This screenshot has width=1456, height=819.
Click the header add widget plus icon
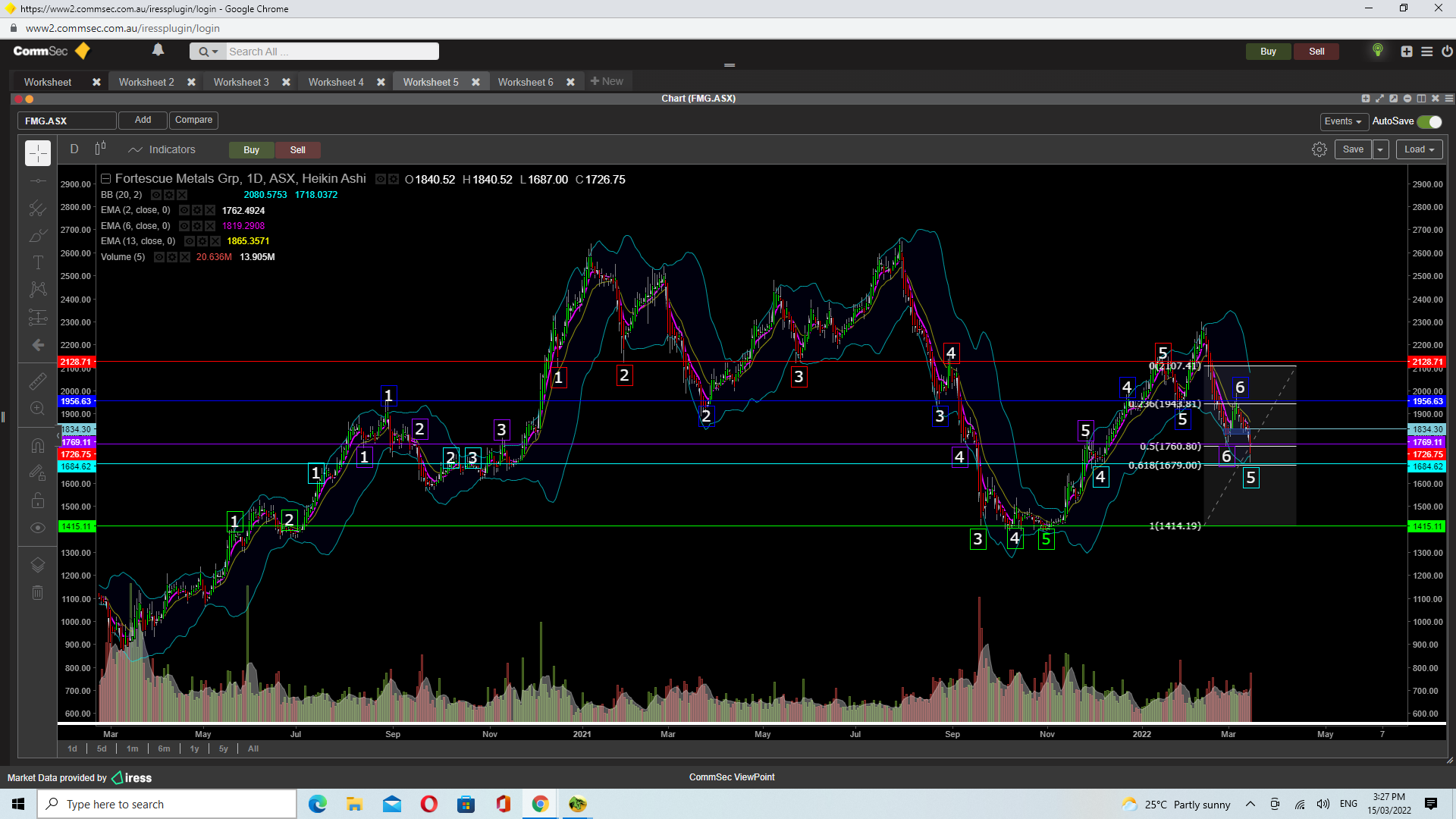coord(1407,52)
